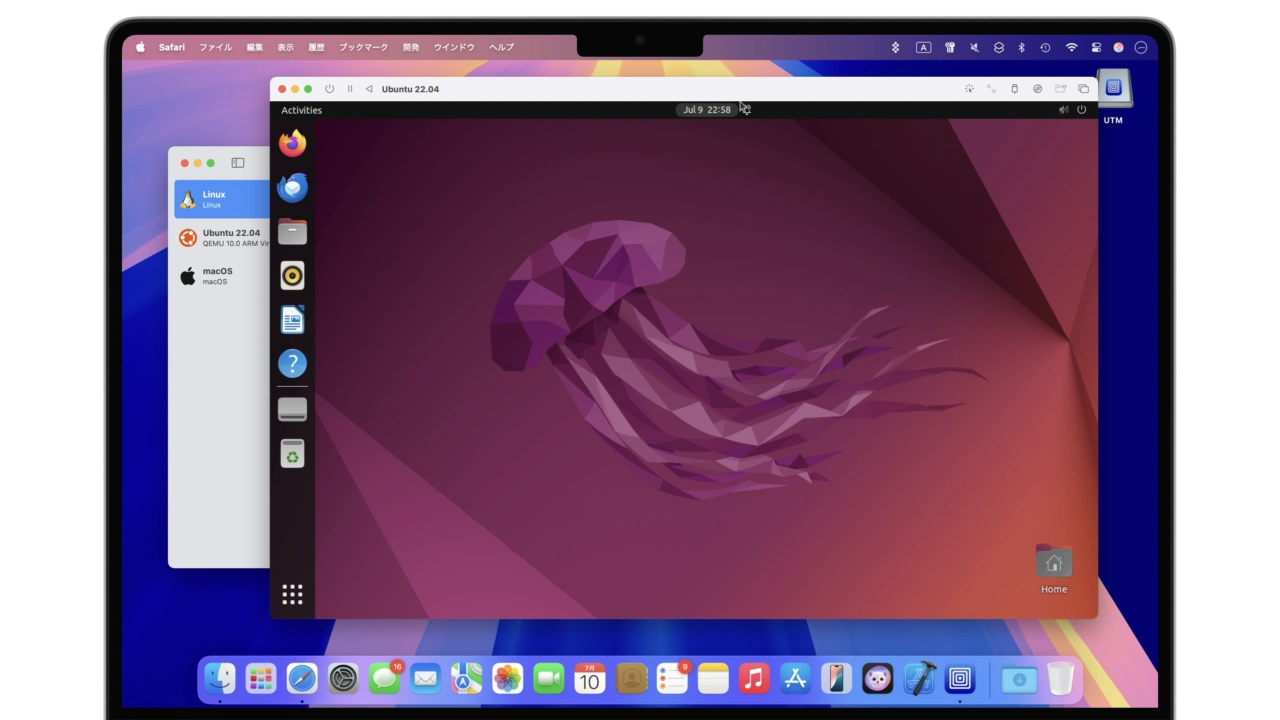Open the ブックマーク menu in the macOS menu bar
This screenshot has height=720, width=1280.
(363, 47)
